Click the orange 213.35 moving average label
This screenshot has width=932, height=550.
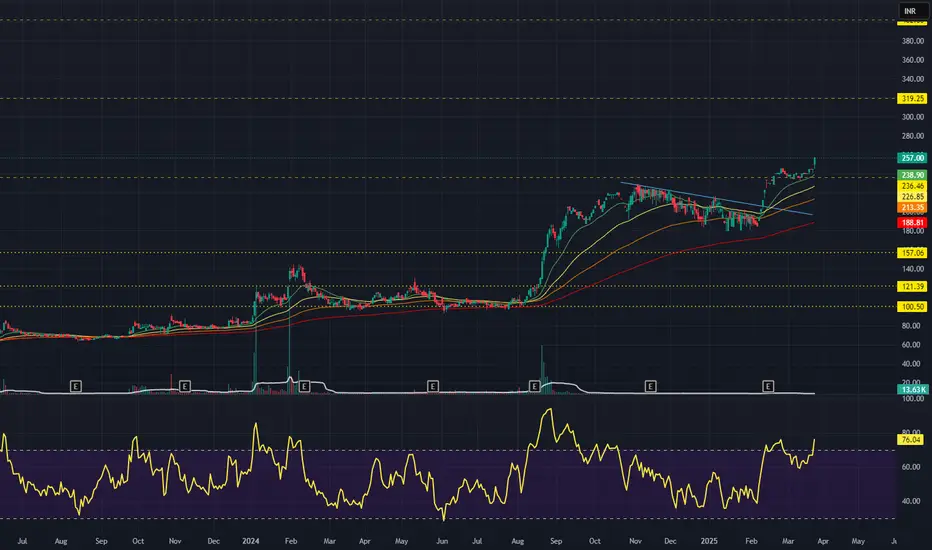tap(912, 208)
